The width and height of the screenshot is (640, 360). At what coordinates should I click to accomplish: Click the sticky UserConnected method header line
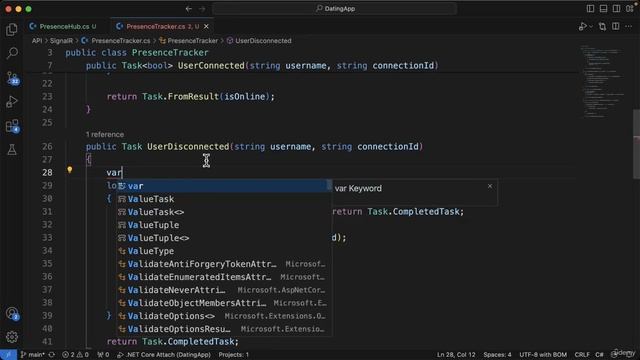click(261, 66)
